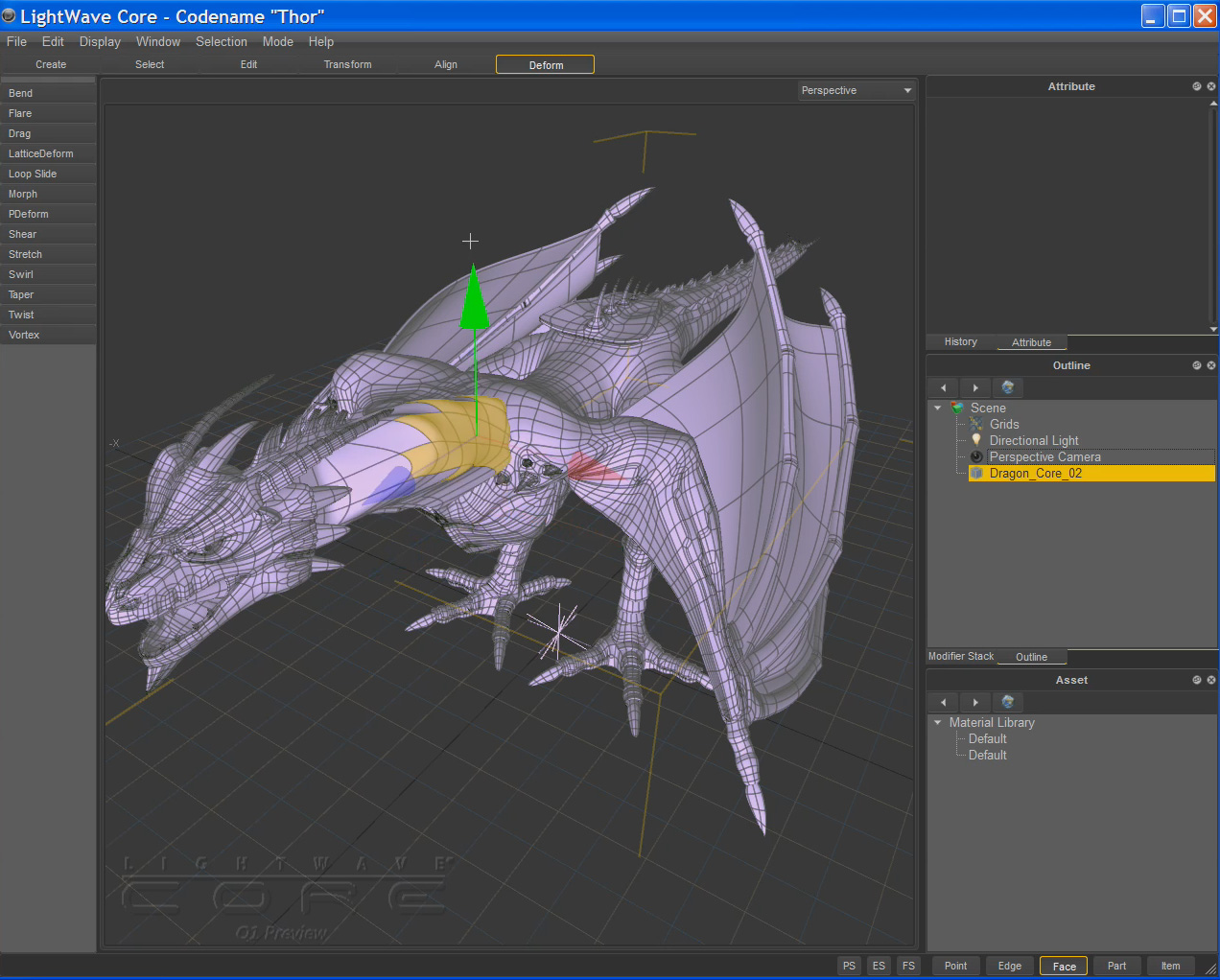Undock the Attribute panel with float icon
The height and width of the screenshot is (980, 1220).
point(1196,86)
